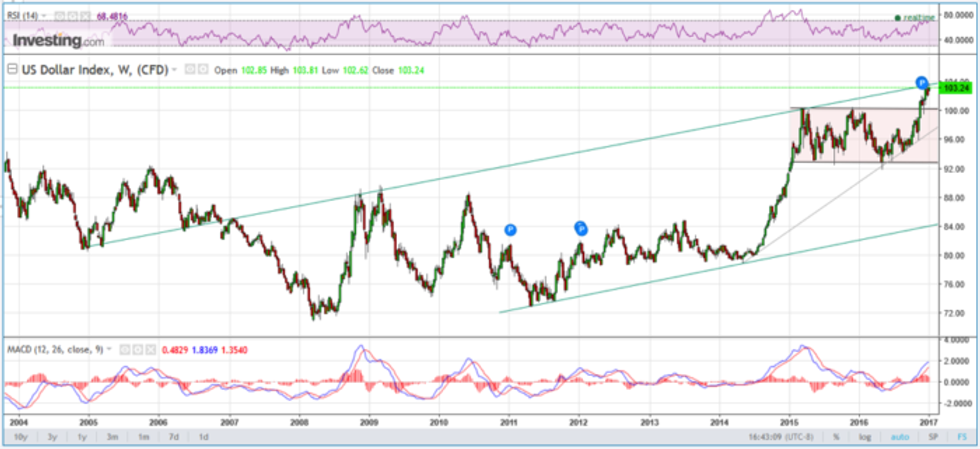Open the US Dollar Index title dropdown arrow

coord(175,69)
